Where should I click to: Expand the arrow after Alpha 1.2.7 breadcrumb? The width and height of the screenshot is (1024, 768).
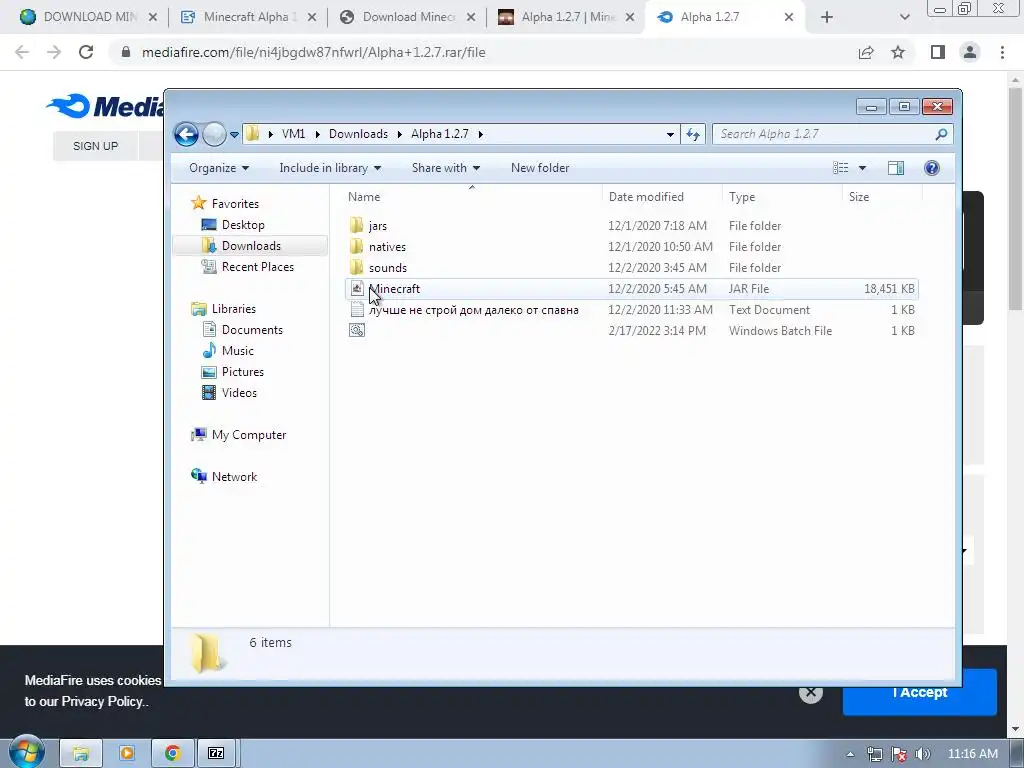pos(481,134)
